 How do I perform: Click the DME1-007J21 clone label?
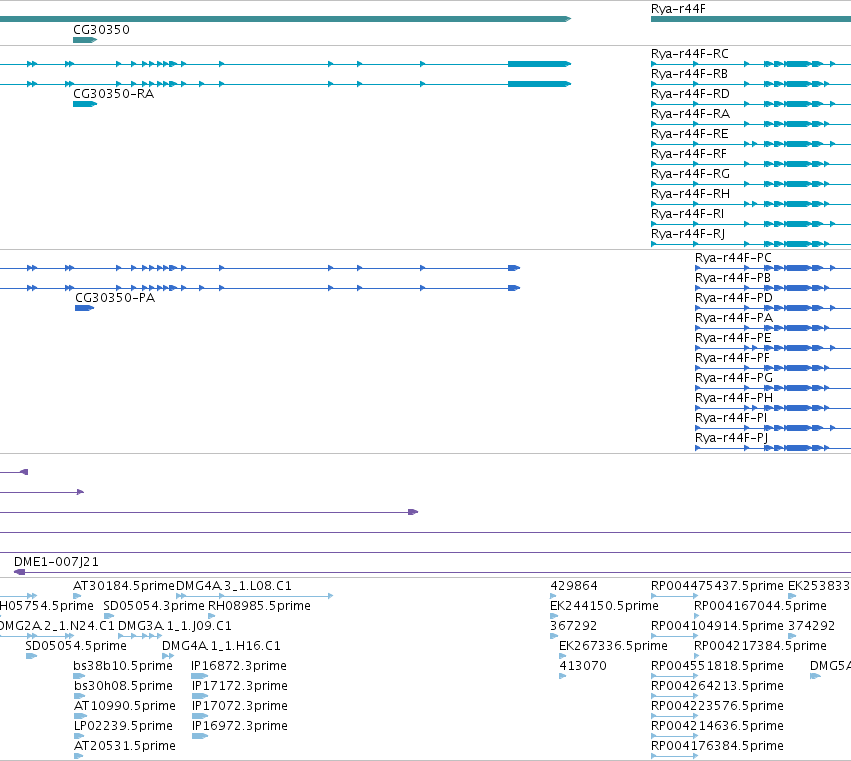click(x=56, y=562)
